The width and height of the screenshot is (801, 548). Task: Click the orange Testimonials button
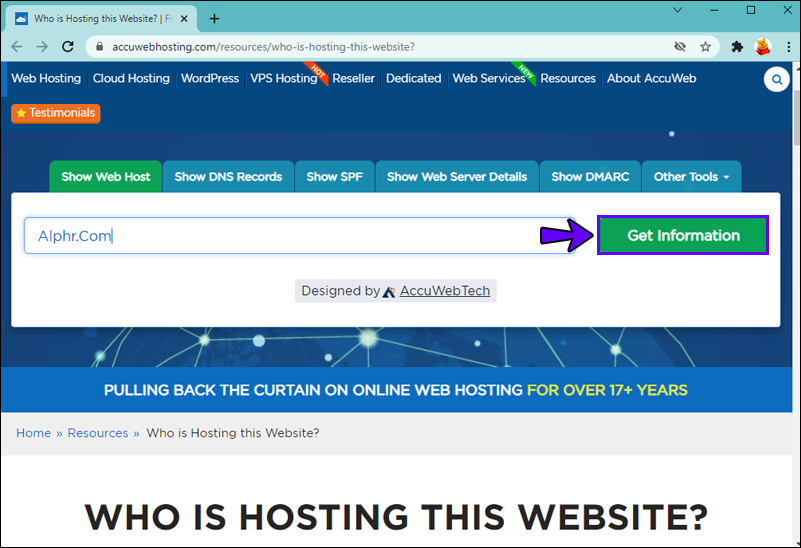[56, 113]
